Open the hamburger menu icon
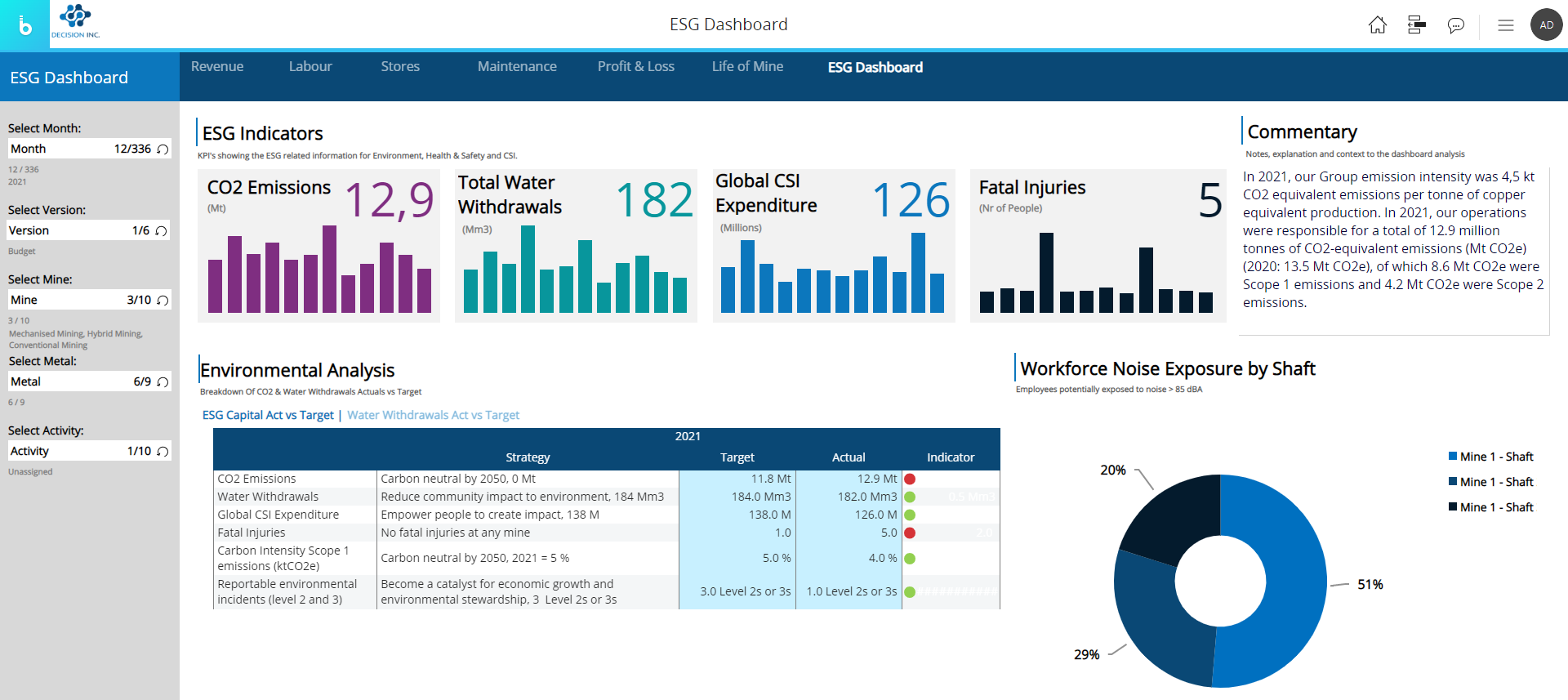The width and height of the screenshot is (1568, 700). pos(1505,25)
